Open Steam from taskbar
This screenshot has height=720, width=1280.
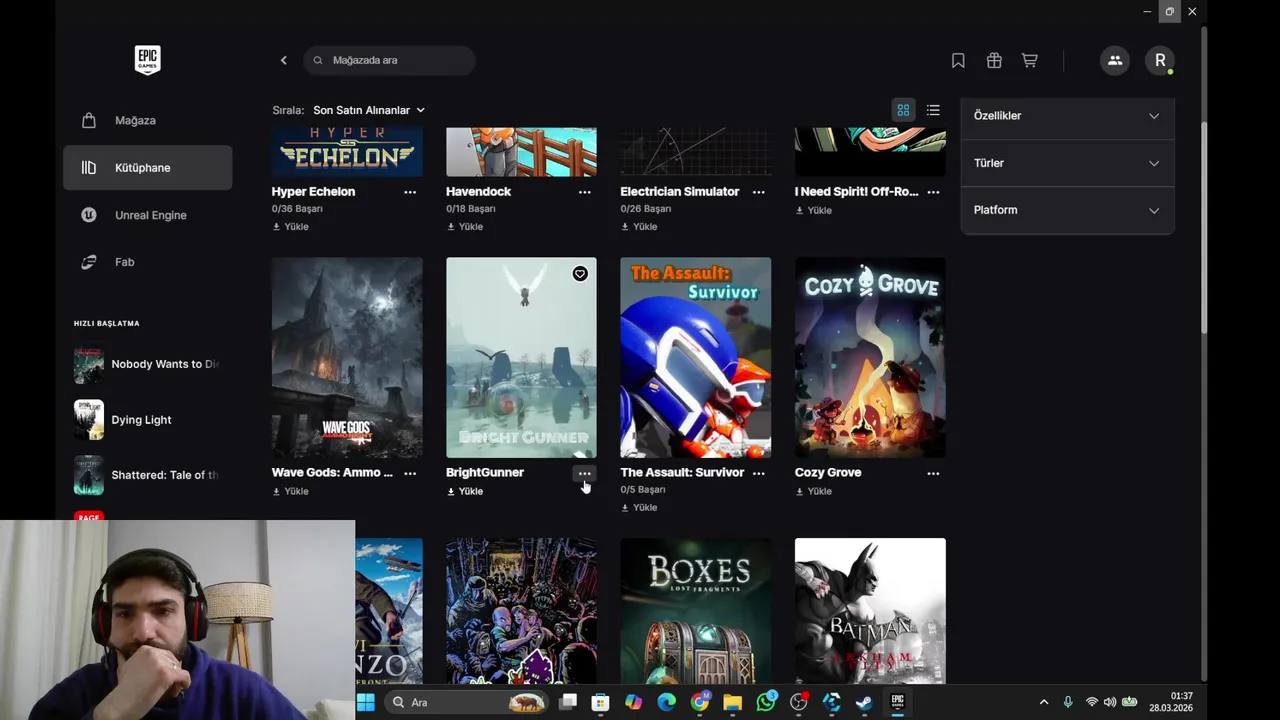(x=864, y=702)
